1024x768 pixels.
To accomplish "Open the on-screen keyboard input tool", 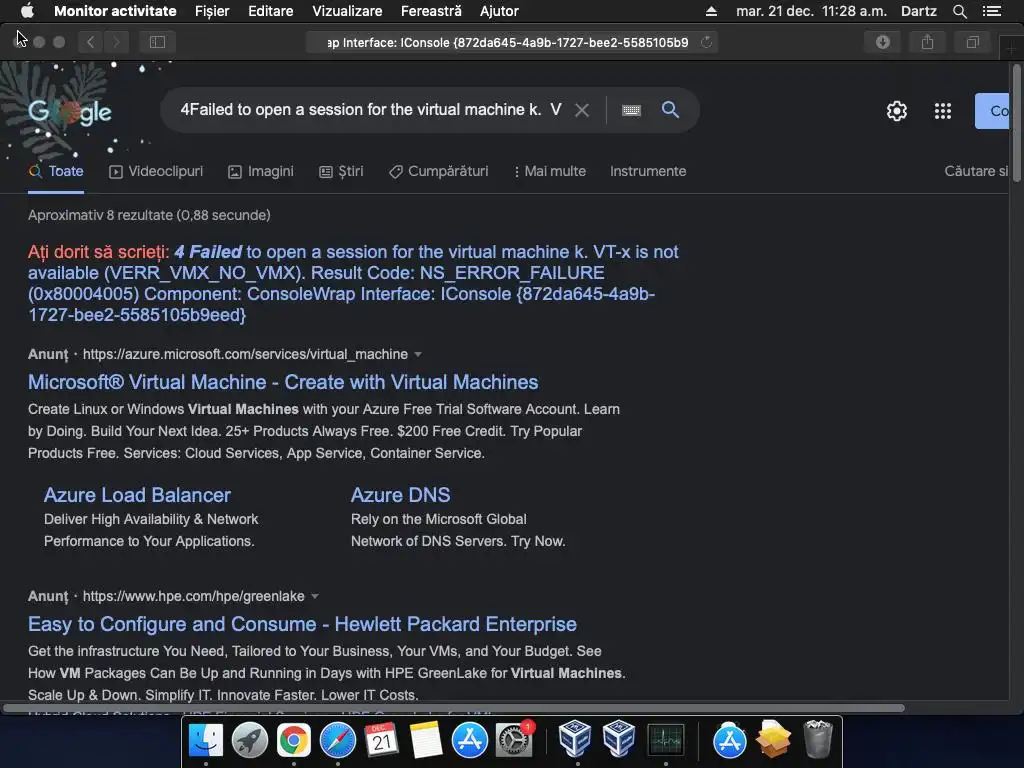I will click(x=631, y=110).
